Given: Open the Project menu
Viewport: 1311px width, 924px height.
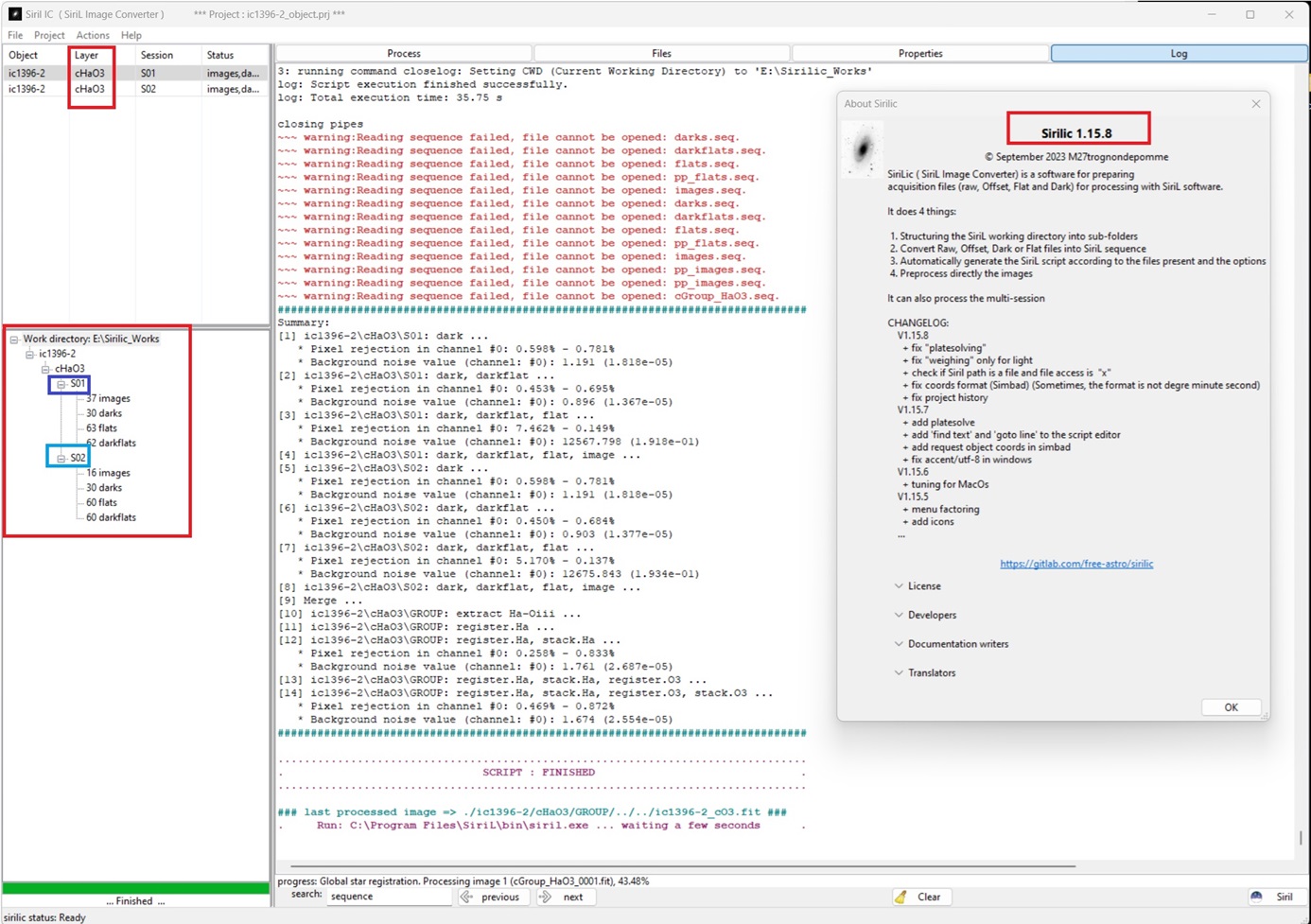Looking at the screenshot, I should click(49, 35).
